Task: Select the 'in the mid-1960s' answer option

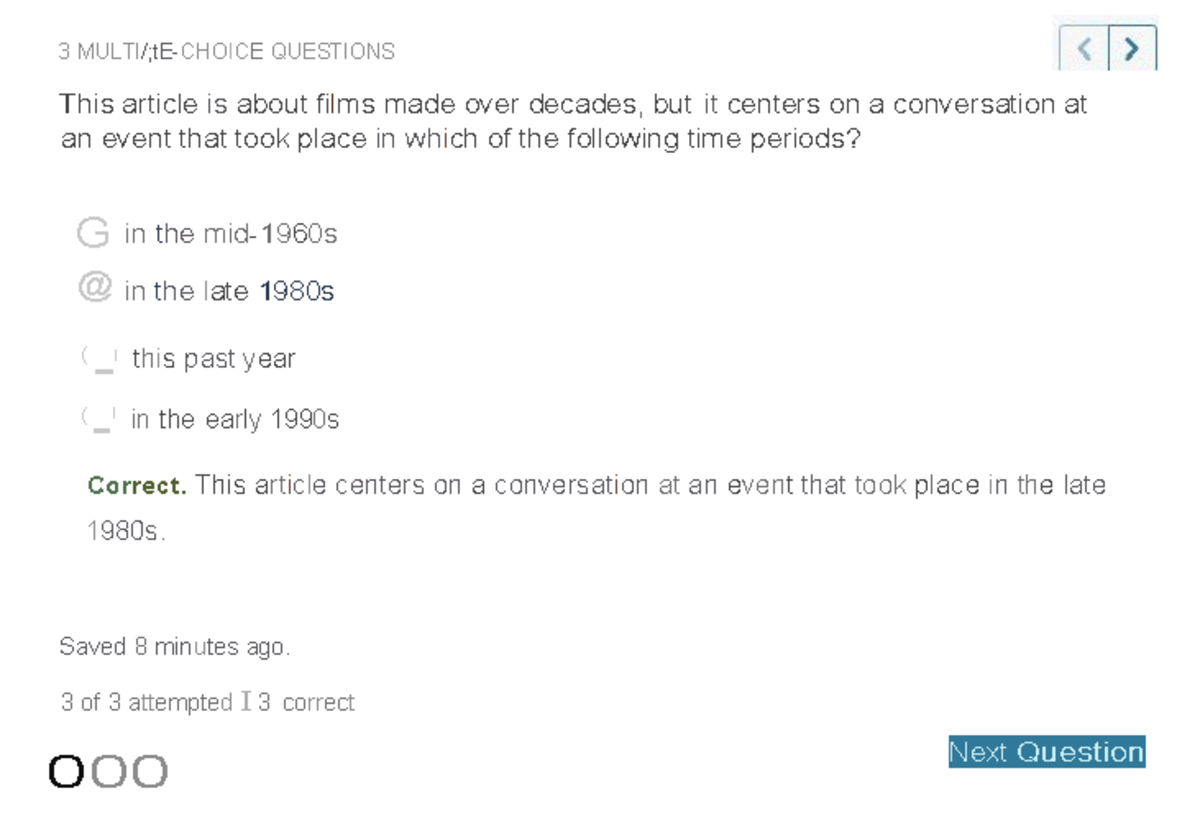Action: point(230,233)
